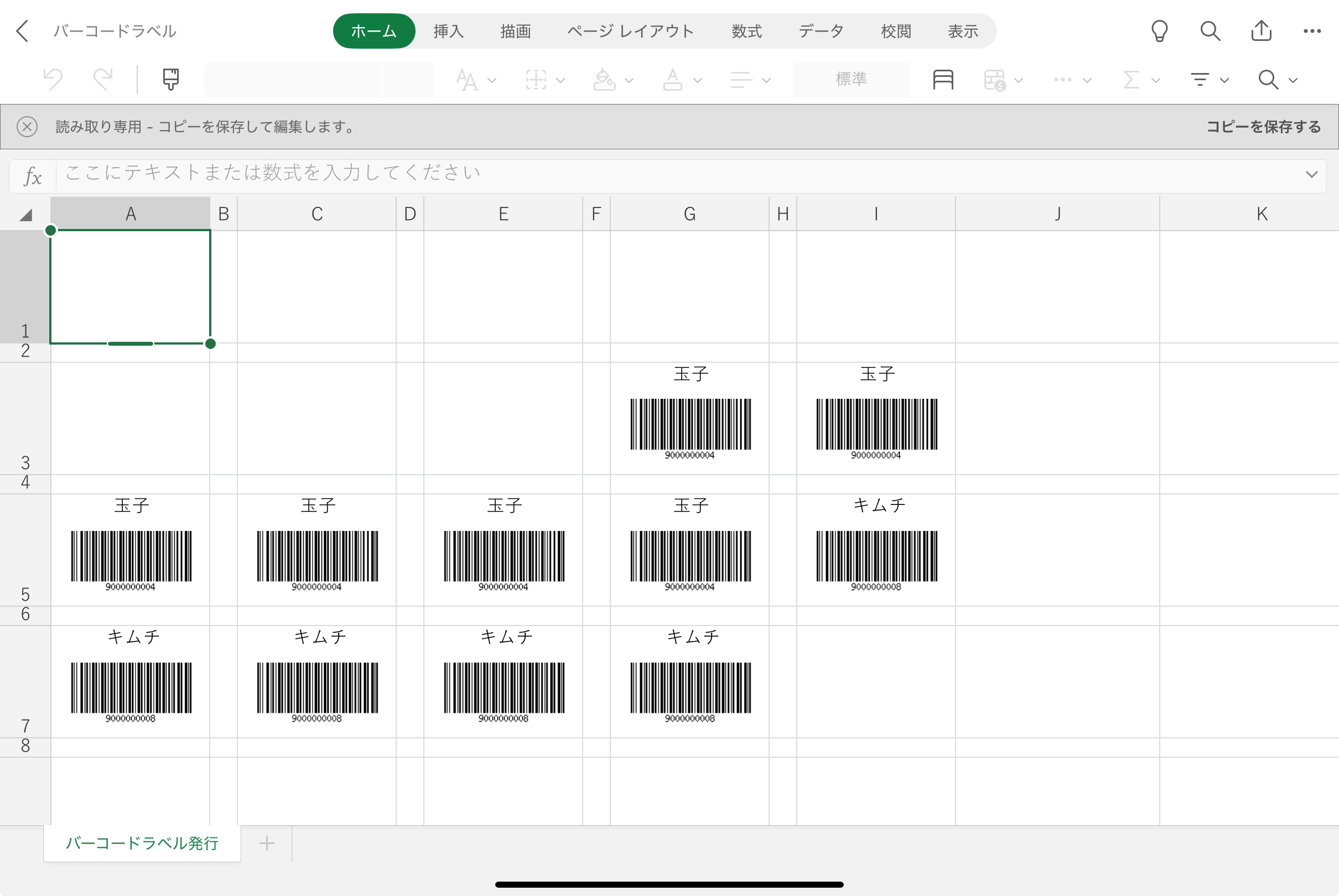Expand the sort and filter dropdown arrow
1339x896 pixels.
pos(1224,81)
